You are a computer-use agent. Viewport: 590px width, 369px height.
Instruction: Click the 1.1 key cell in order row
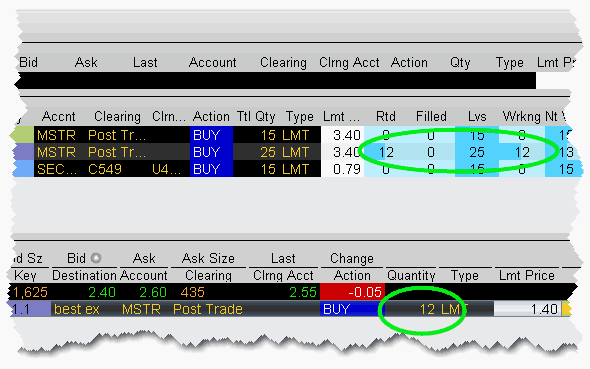tap(29, 309)
